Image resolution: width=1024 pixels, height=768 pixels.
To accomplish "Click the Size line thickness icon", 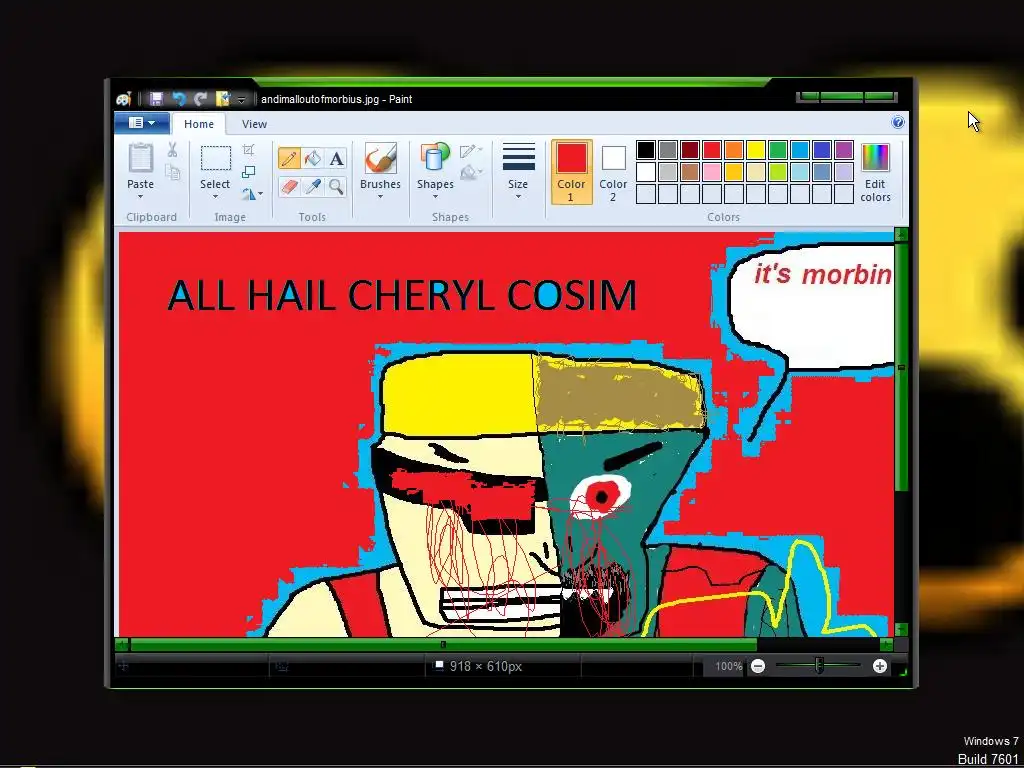I will click(x=519, y=157).
